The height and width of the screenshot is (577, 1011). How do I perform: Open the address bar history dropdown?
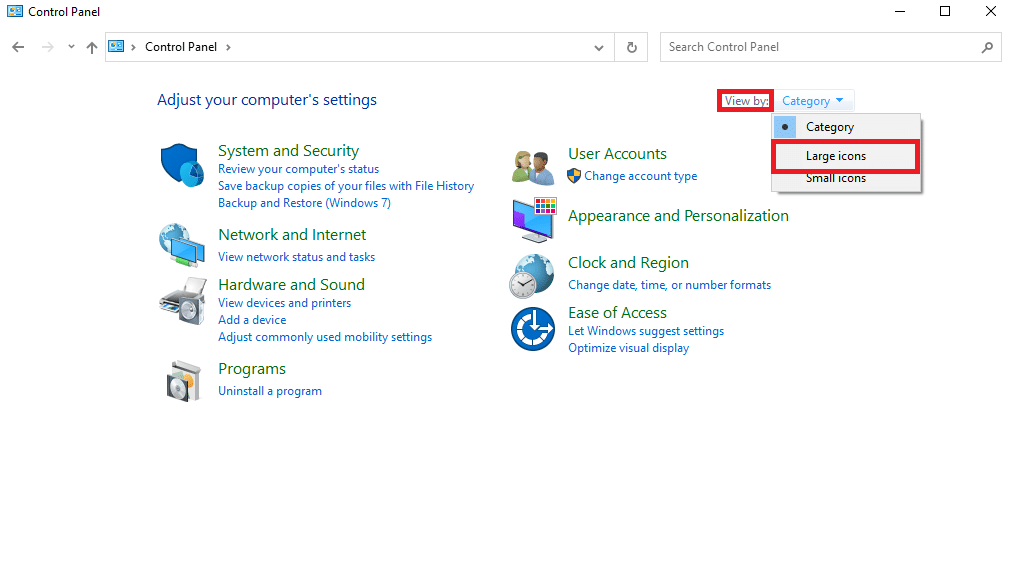(x=599, y=47)
